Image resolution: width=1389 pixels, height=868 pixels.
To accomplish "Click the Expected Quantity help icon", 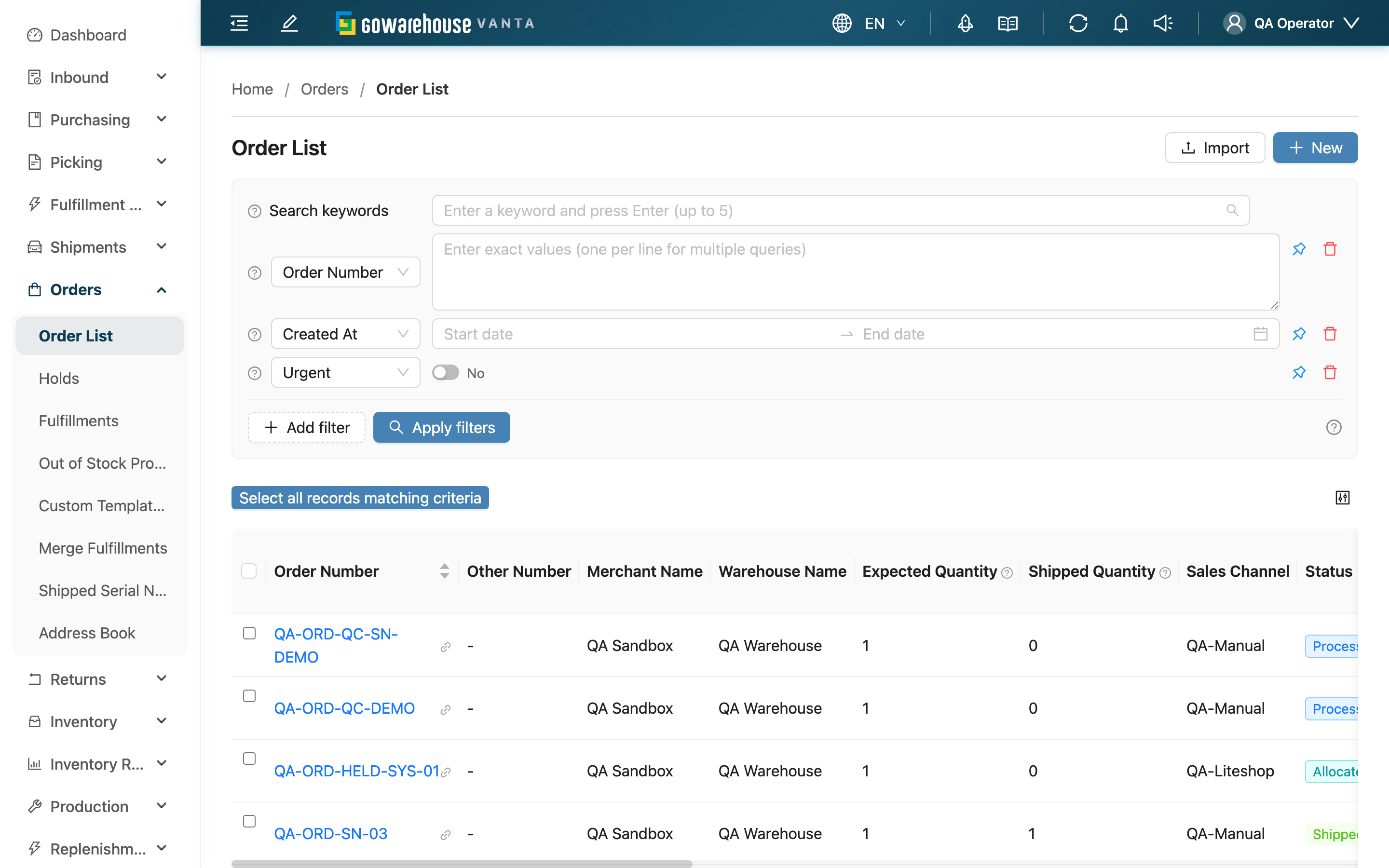I will click(x=1007, y=573).
